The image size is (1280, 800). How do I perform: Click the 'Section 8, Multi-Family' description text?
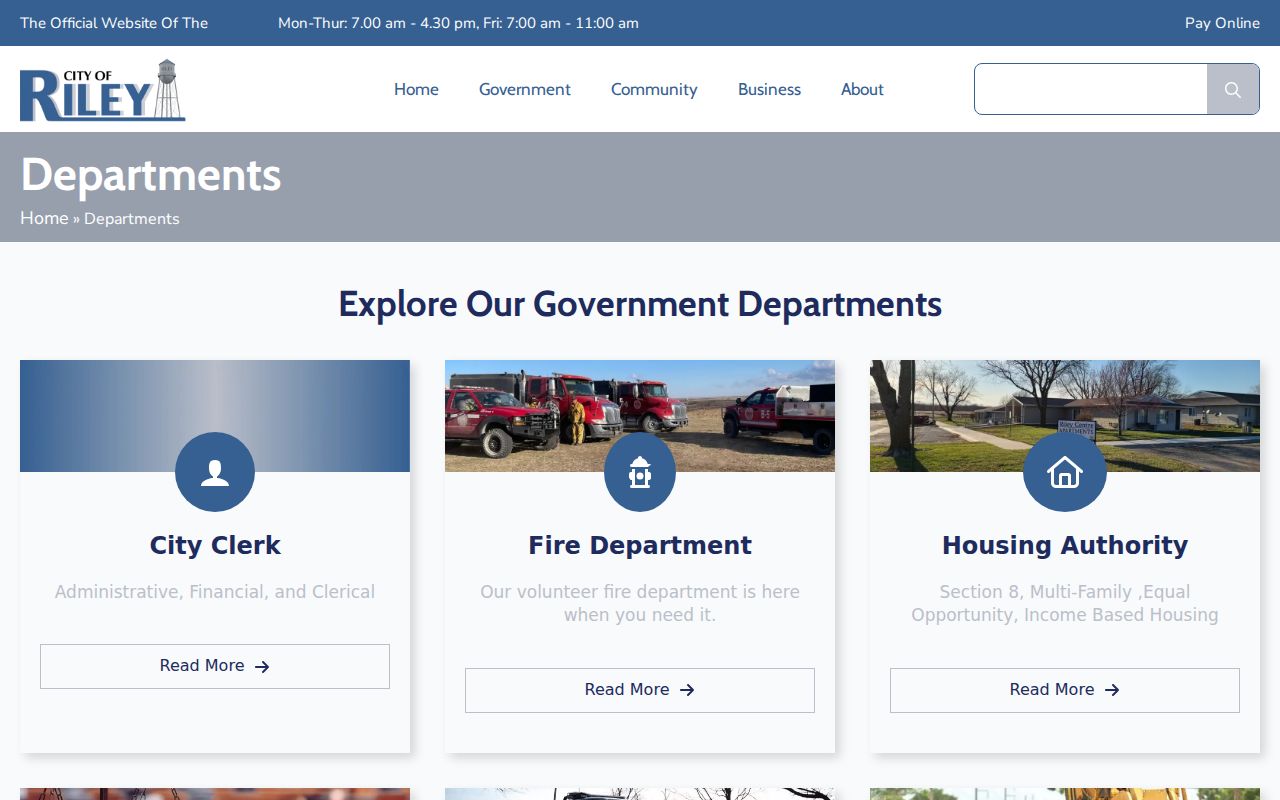pyautogui.click(x=1065, y=603)
